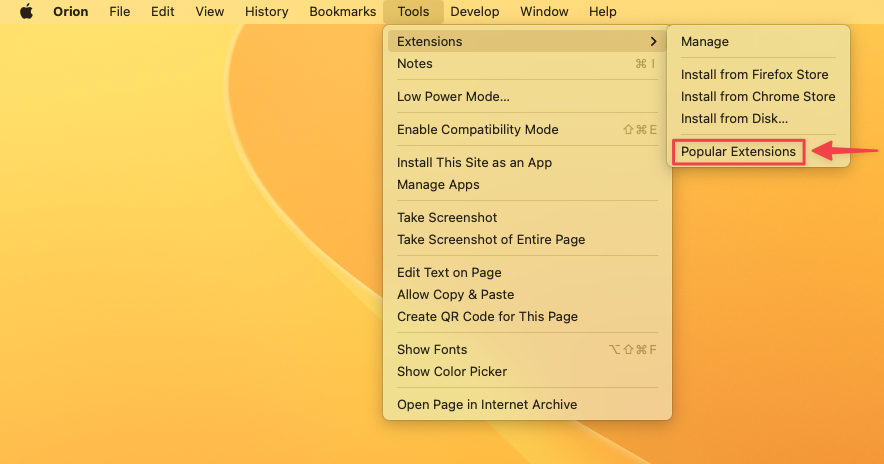Select Enable Compatibility Mode

pos(527,130)
